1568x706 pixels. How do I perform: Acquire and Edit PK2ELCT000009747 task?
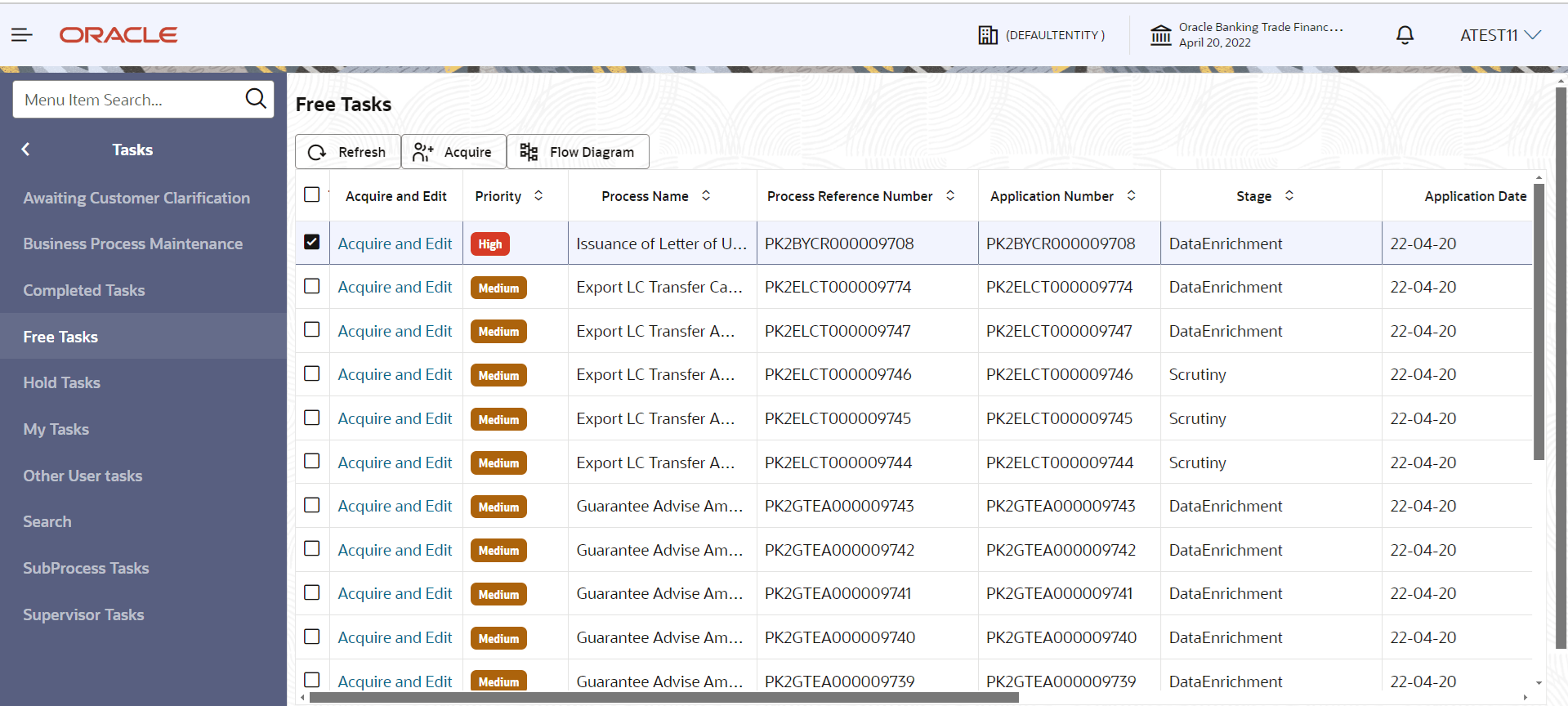[x=395, y=331]
